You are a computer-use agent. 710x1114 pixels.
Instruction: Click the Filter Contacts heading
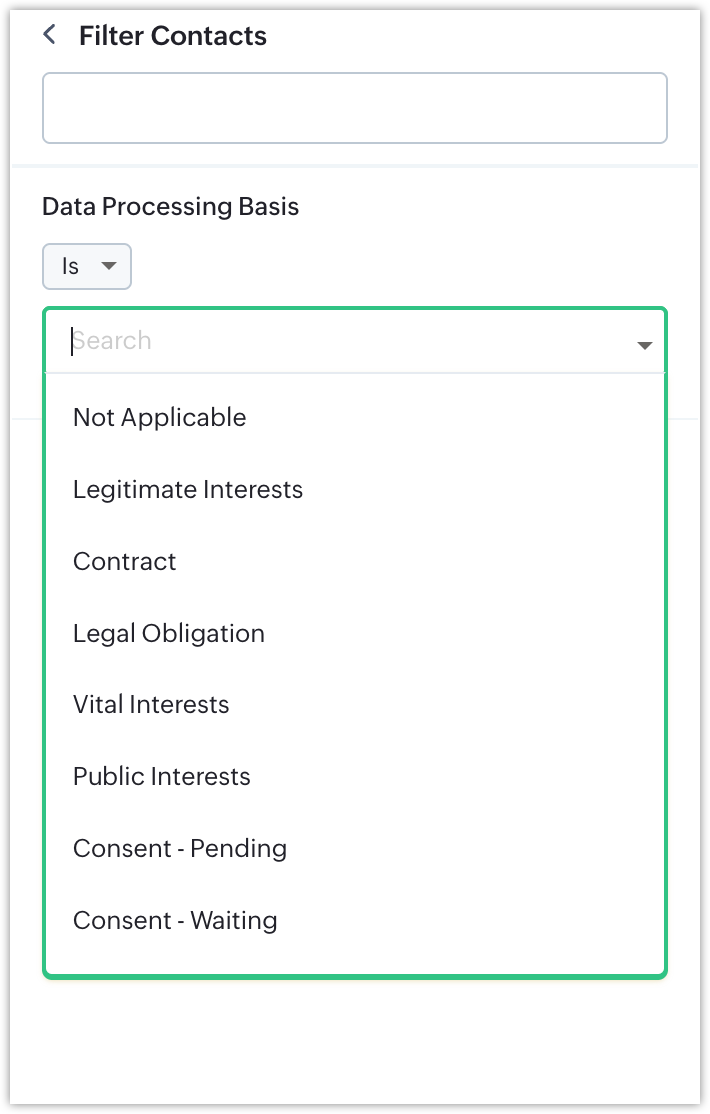pos(172,36)
